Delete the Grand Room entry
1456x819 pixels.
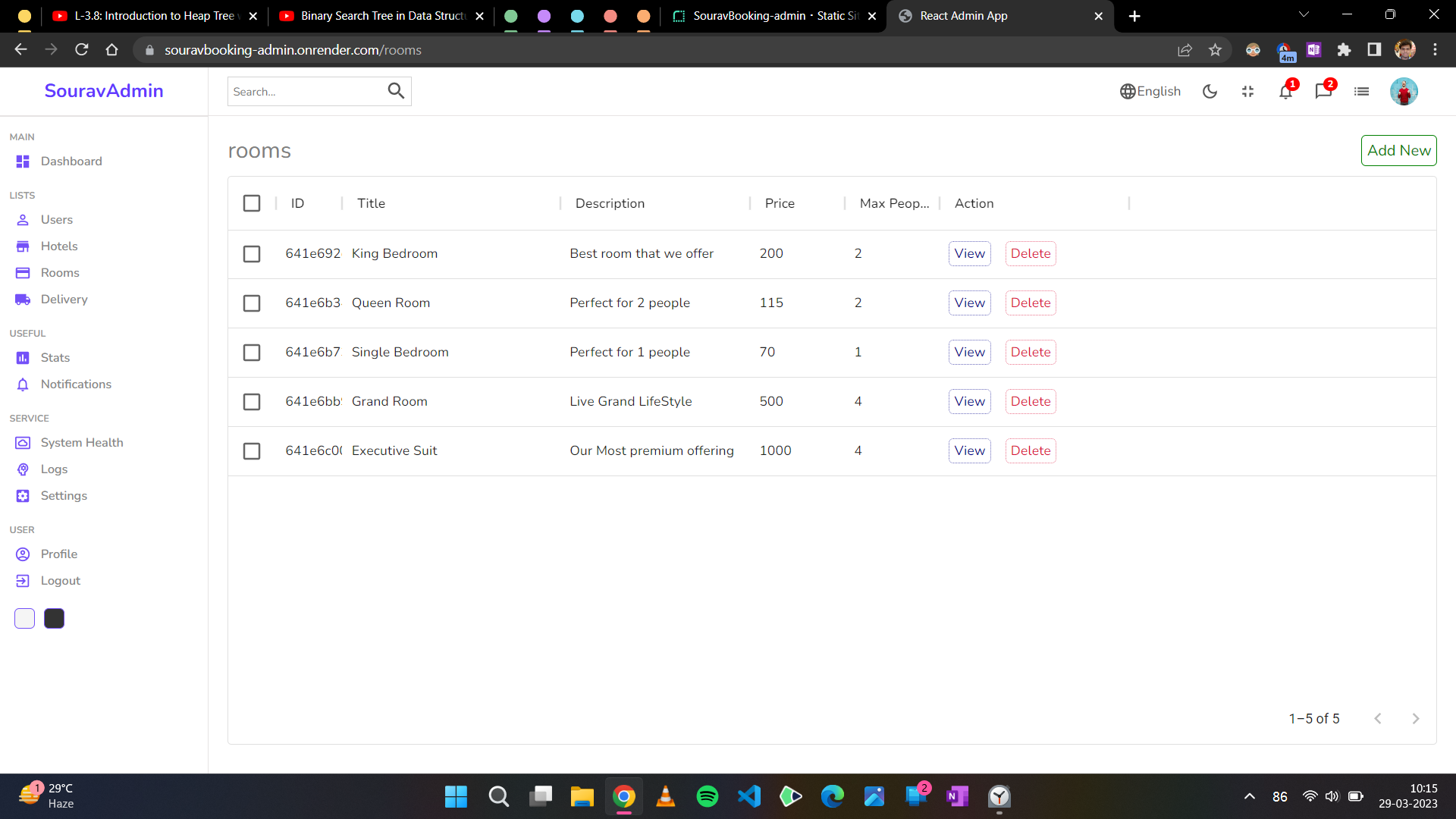coord(1031,402)
